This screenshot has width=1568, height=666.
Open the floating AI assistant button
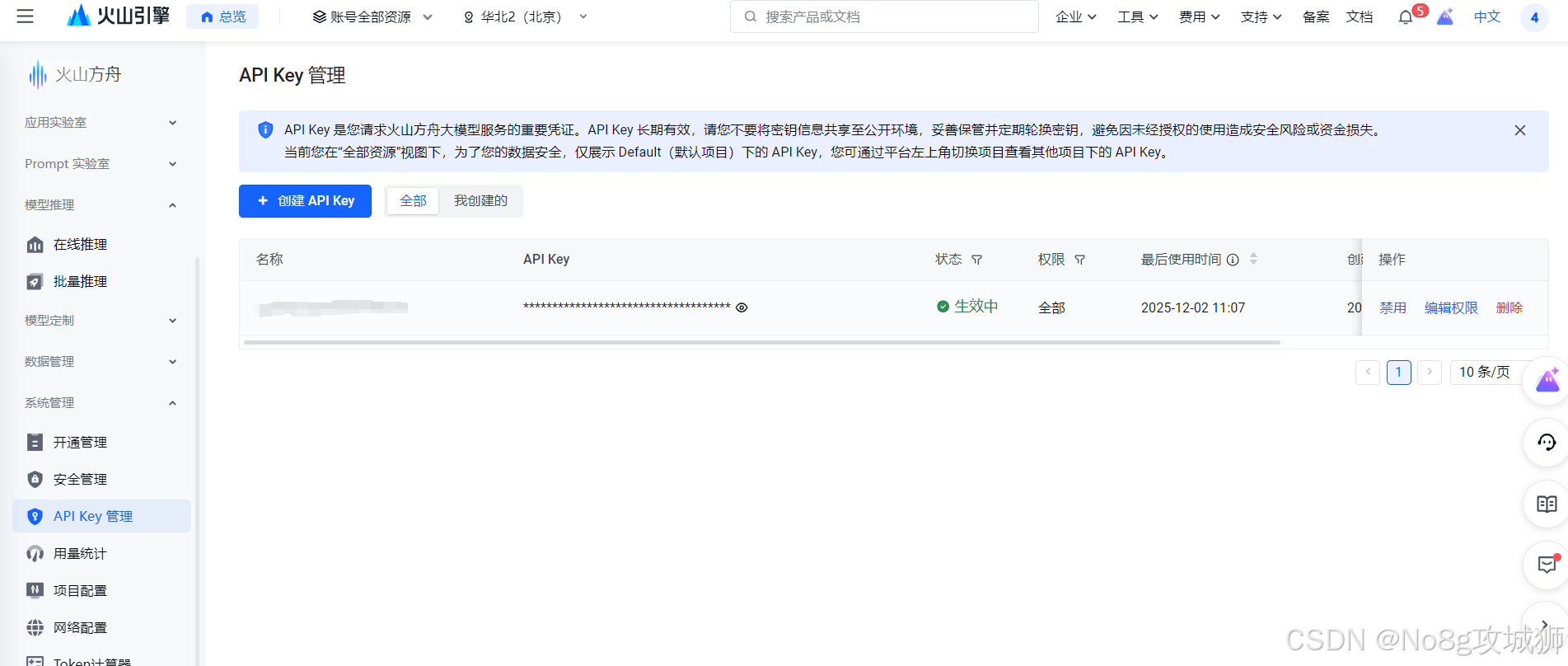(x=1547, y=381)
